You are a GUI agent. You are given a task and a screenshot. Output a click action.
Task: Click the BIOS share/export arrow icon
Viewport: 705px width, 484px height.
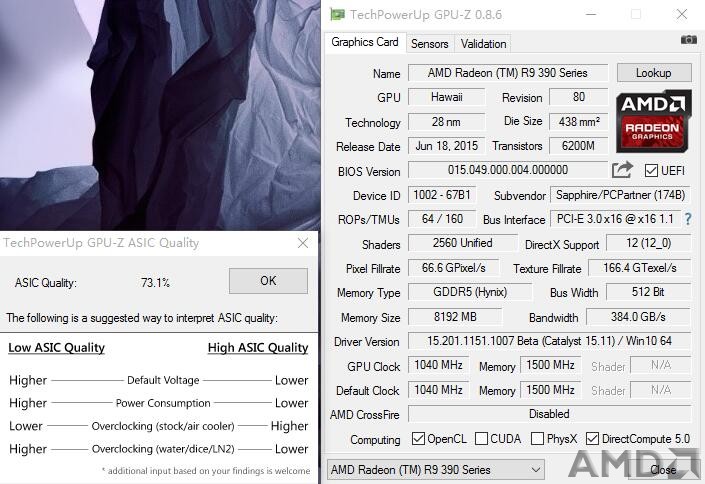pyautogui.click(x=623, y=170)
